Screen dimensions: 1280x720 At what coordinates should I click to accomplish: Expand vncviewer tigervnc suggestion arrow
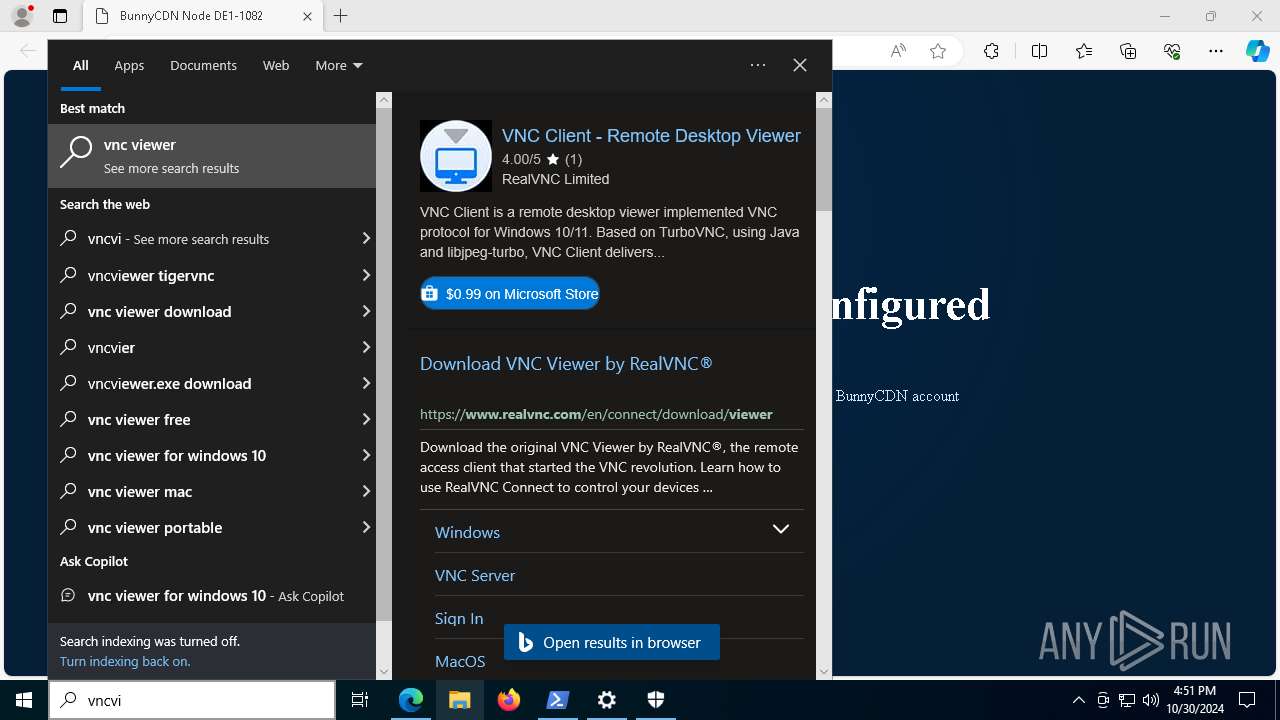pos(366,275)
